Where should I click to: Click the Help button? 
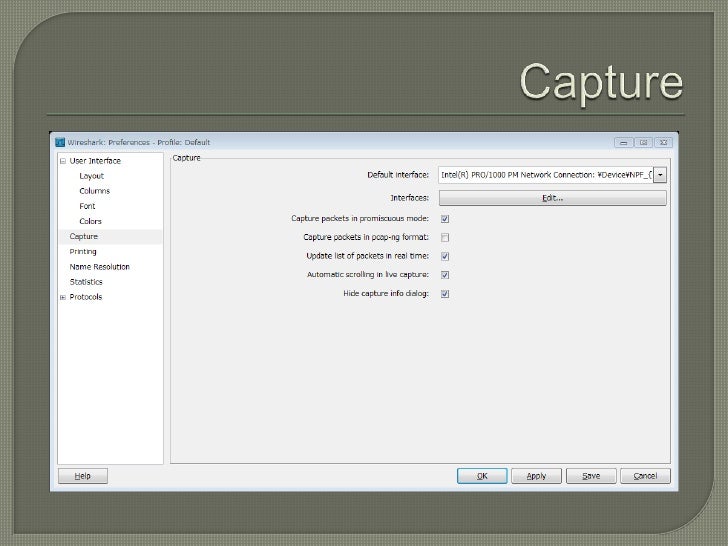tap(83, 476)
